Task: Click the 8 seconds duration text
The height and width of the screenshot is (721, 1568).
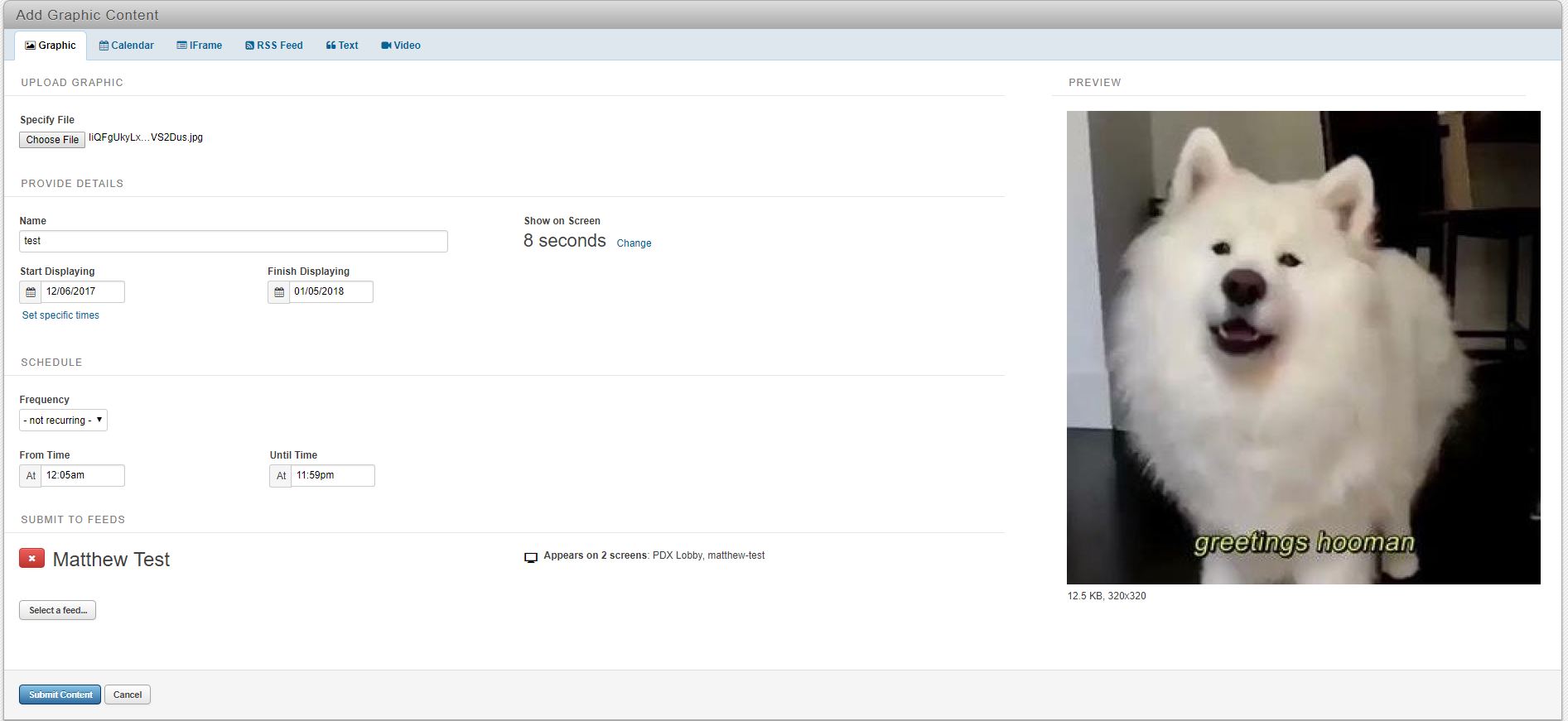Action: (565, 241)
